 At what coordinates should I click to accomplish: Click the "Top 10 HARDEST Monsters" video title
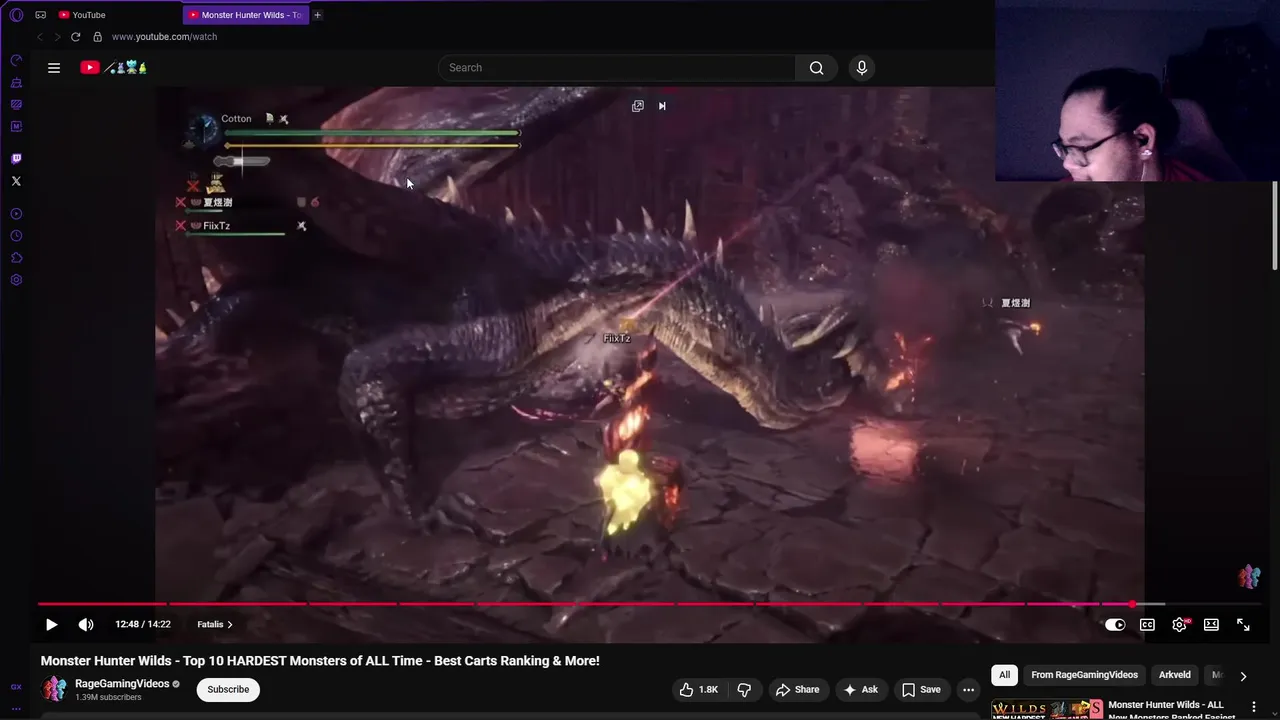tap(320, 661)
